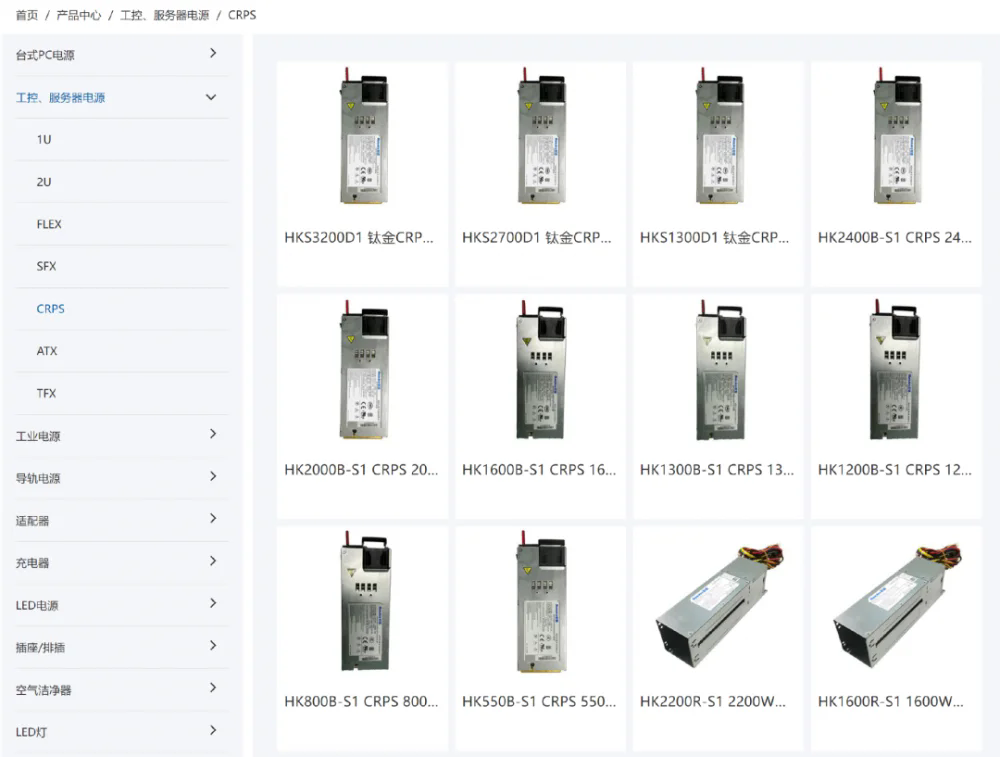
Task: Collapse the 工控、服务器电源 category chevron
Action: 211,97
